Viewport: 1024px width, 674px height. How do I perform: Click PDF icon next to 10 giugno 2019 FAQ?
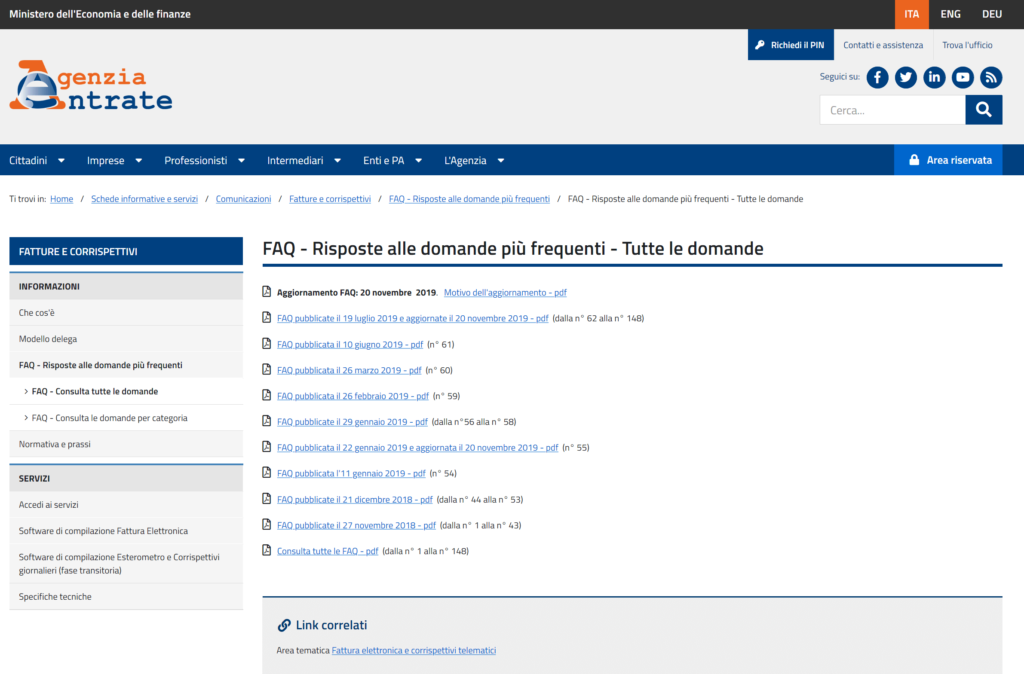[x=266, y=344]
